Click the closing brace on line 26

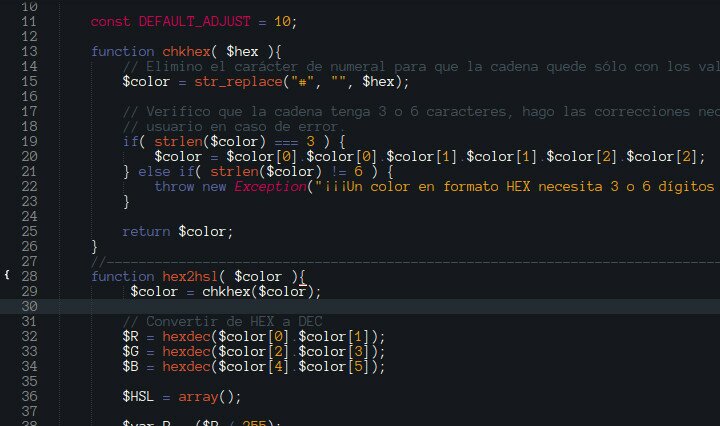[x=95, y=247]
